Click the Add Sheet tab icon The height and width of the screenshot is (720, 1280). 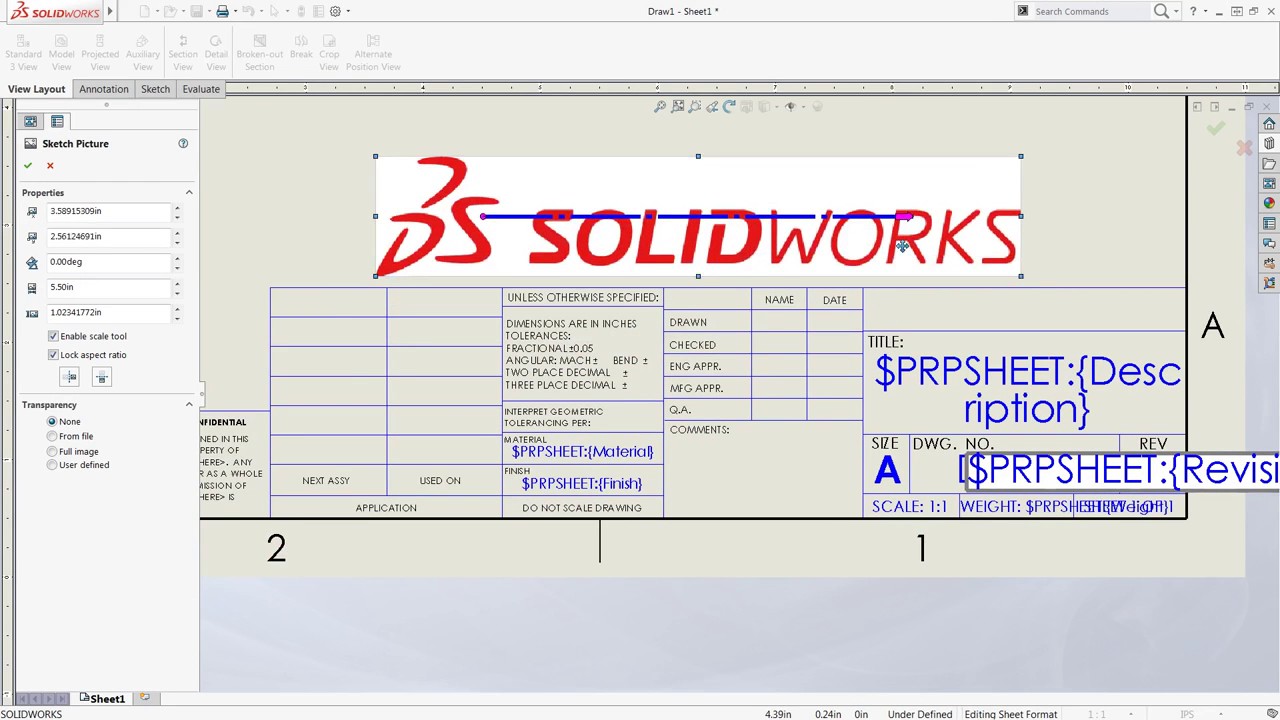coord(145,698)
